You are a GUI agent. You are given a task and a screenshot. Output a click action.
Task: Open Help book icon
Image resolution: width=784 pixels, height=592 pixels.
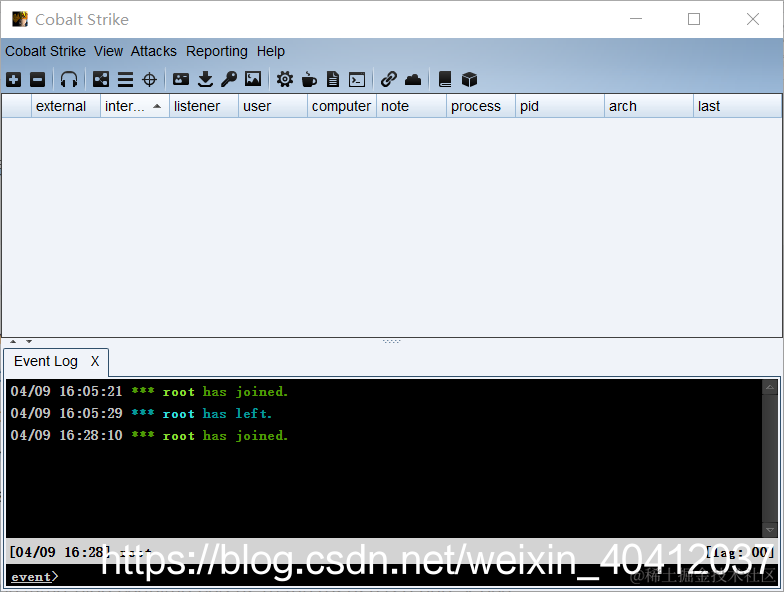[445, 80]
